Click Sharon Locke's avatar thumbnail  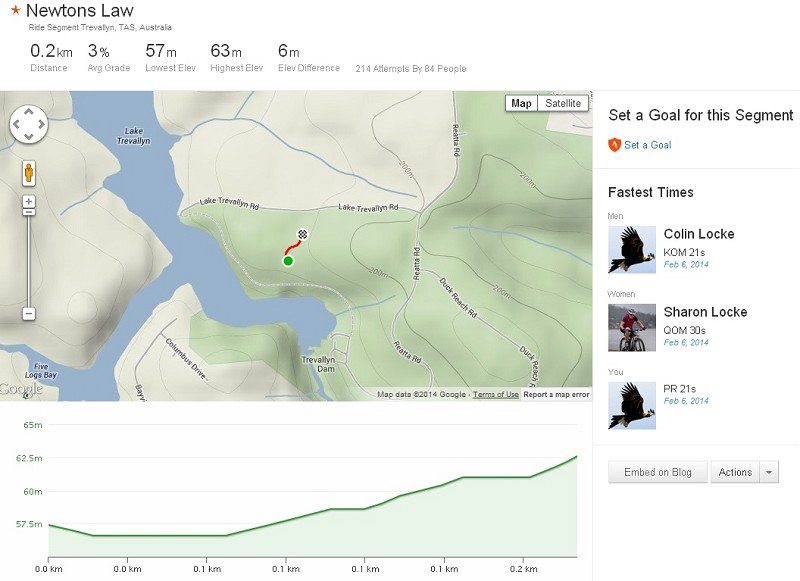tap(633, 330)
